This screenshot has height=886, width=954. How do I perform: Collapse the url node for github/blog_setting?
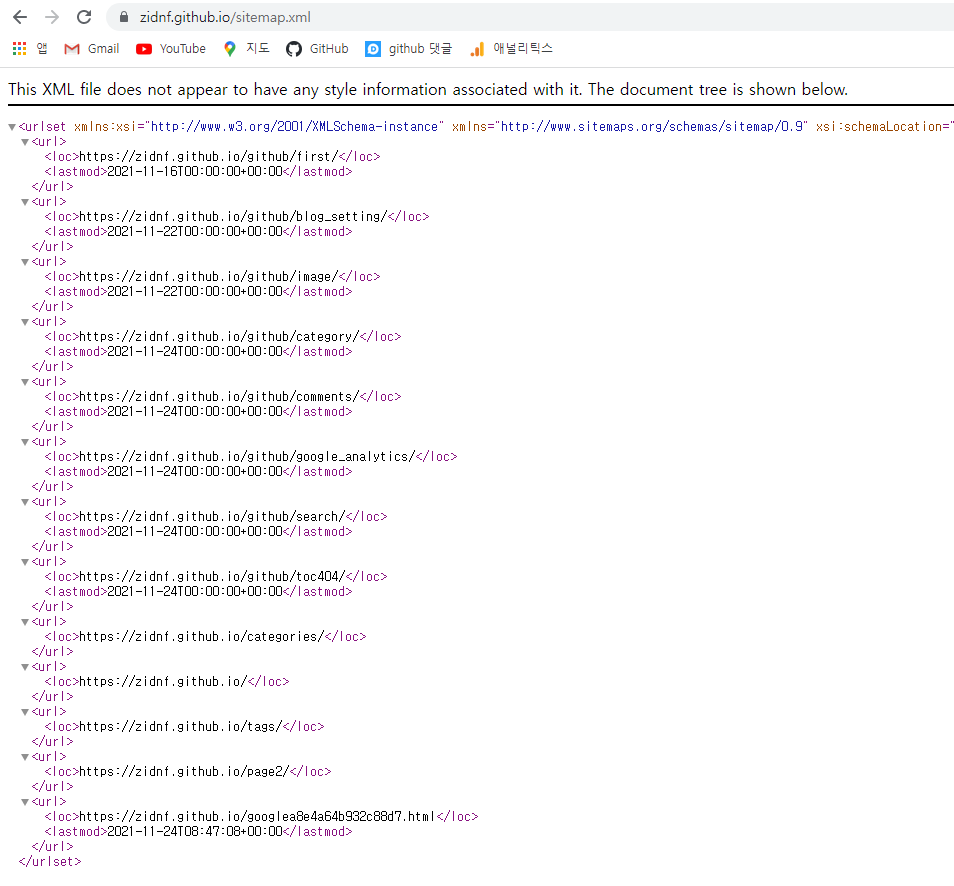pyautogui.click(x=26, y=202)
